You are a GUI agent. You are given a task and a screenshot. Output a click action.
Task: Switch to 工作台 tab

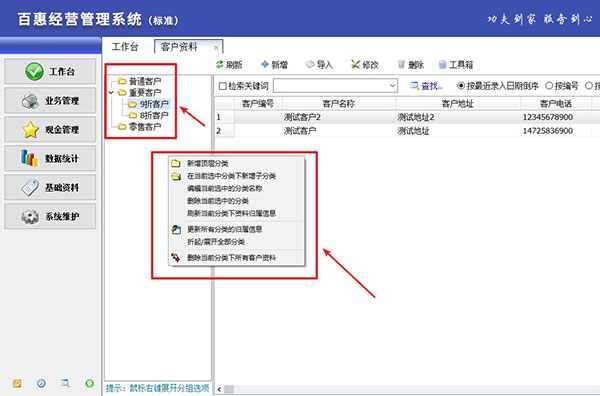(125, 47)
